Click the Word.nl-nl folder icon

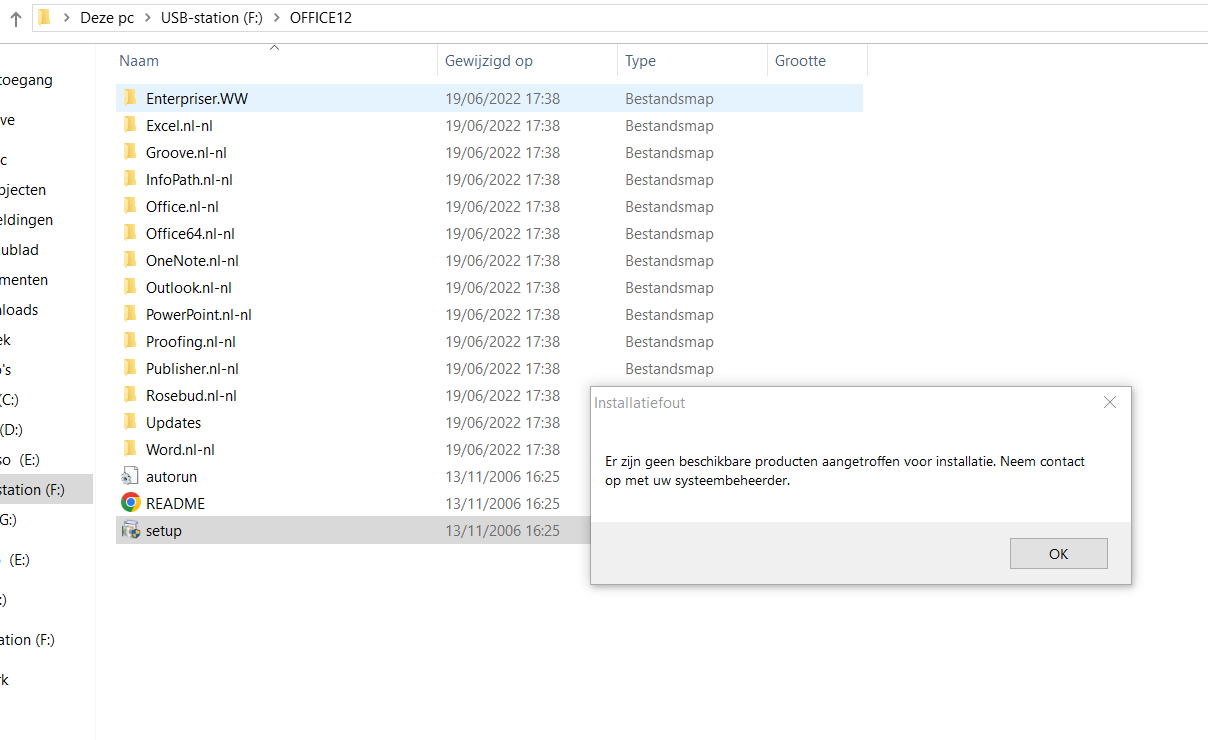(130, 449)
